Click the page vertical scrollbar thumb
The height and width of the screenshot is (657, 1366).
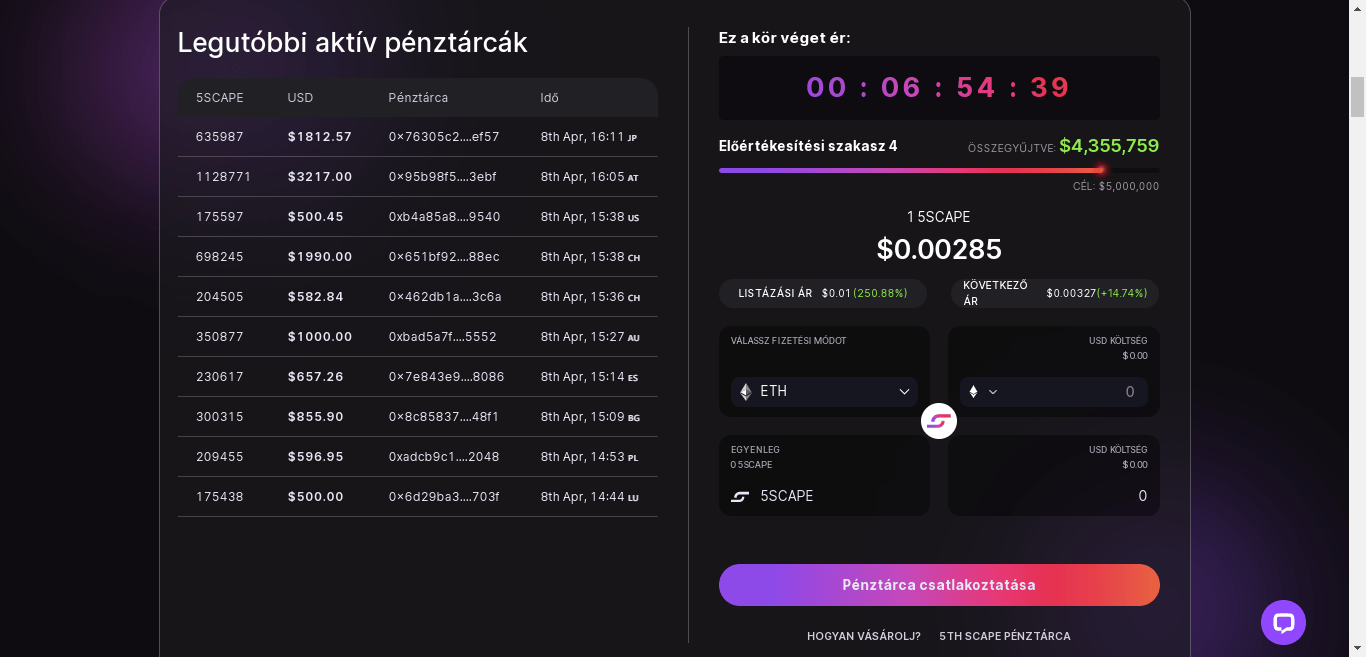(1357, 97)
